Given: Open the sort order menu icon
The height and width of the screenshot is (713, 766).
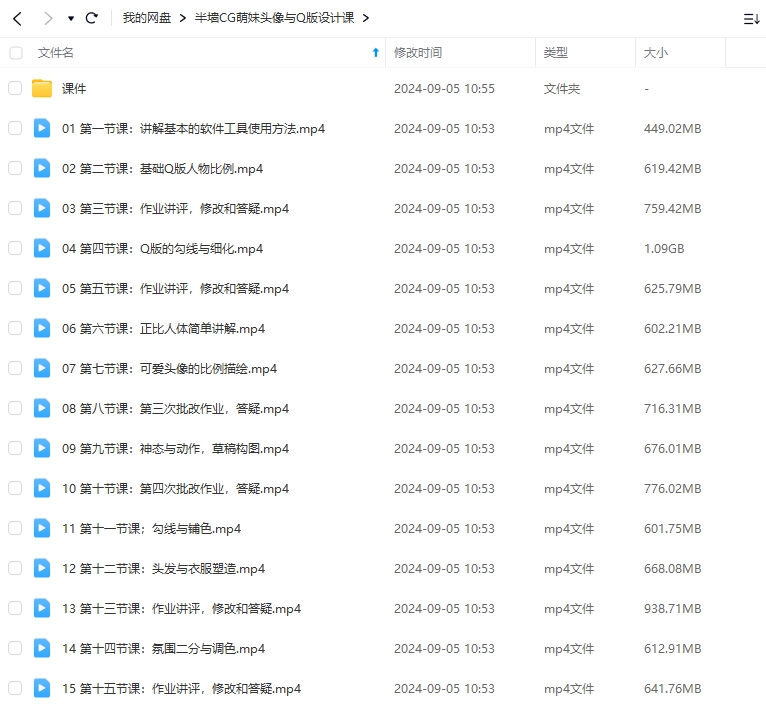Looking at the screenshot, I should tap(751, 18).
